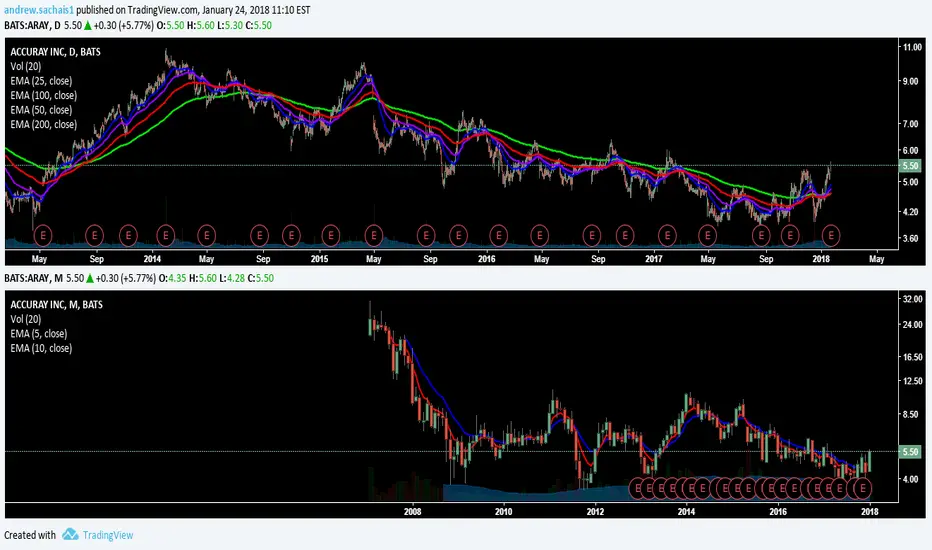Select daily chart earnings marker above Sep 2013
The image size is (932, 550).
coord(95,235)
